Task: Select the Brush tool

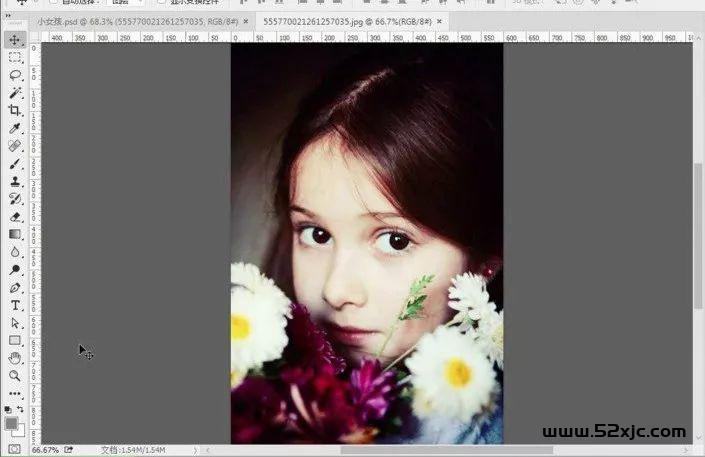Action: (15, 164)
